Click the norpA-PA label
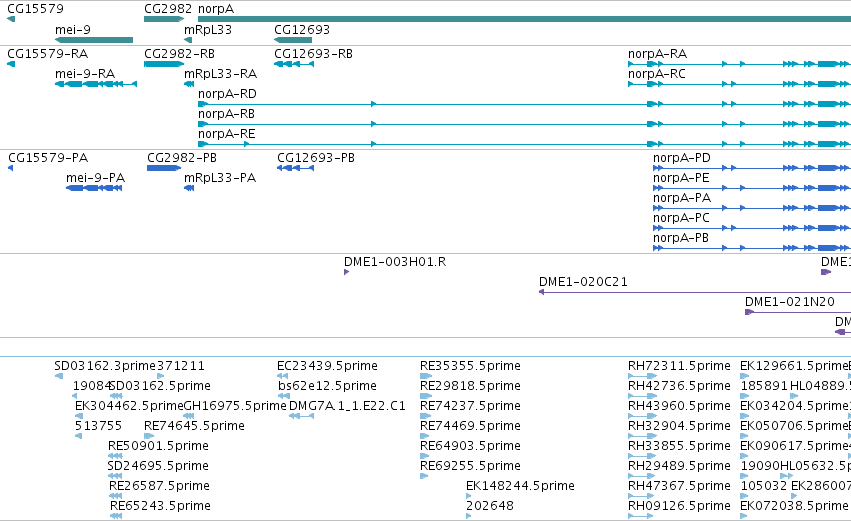Viewport: 851px width, 521px height. pos(682,198)
